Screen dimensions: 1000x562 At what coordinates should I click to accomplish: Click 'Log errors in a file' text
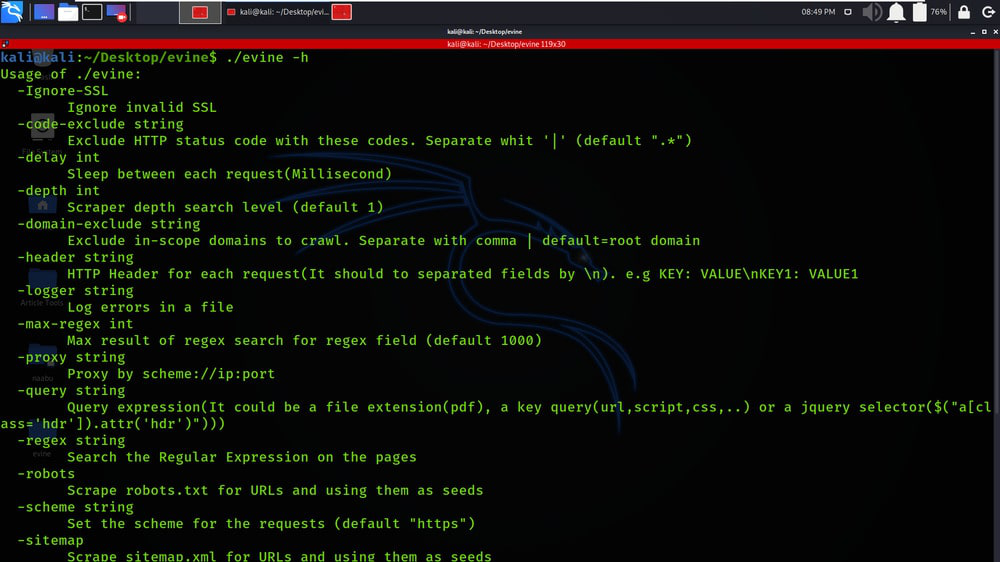click(150, 307)
